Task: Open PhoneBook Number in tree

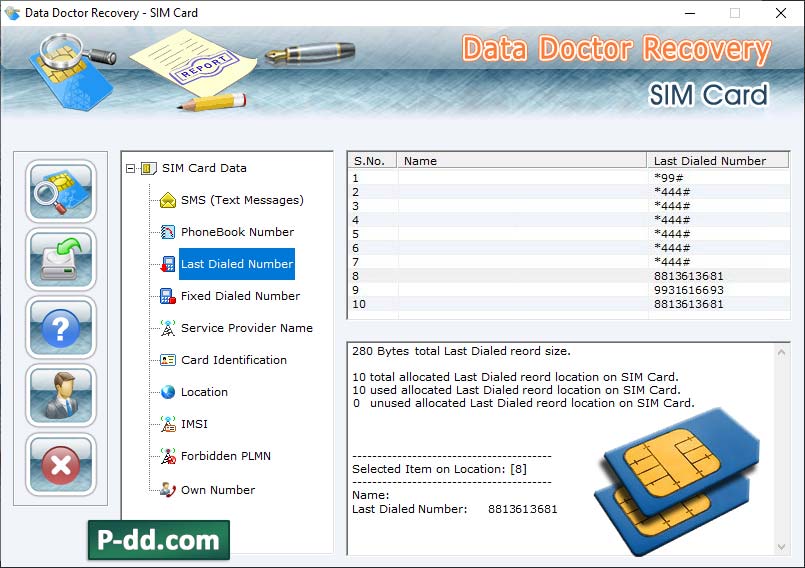Action: (x=237, y=232)
